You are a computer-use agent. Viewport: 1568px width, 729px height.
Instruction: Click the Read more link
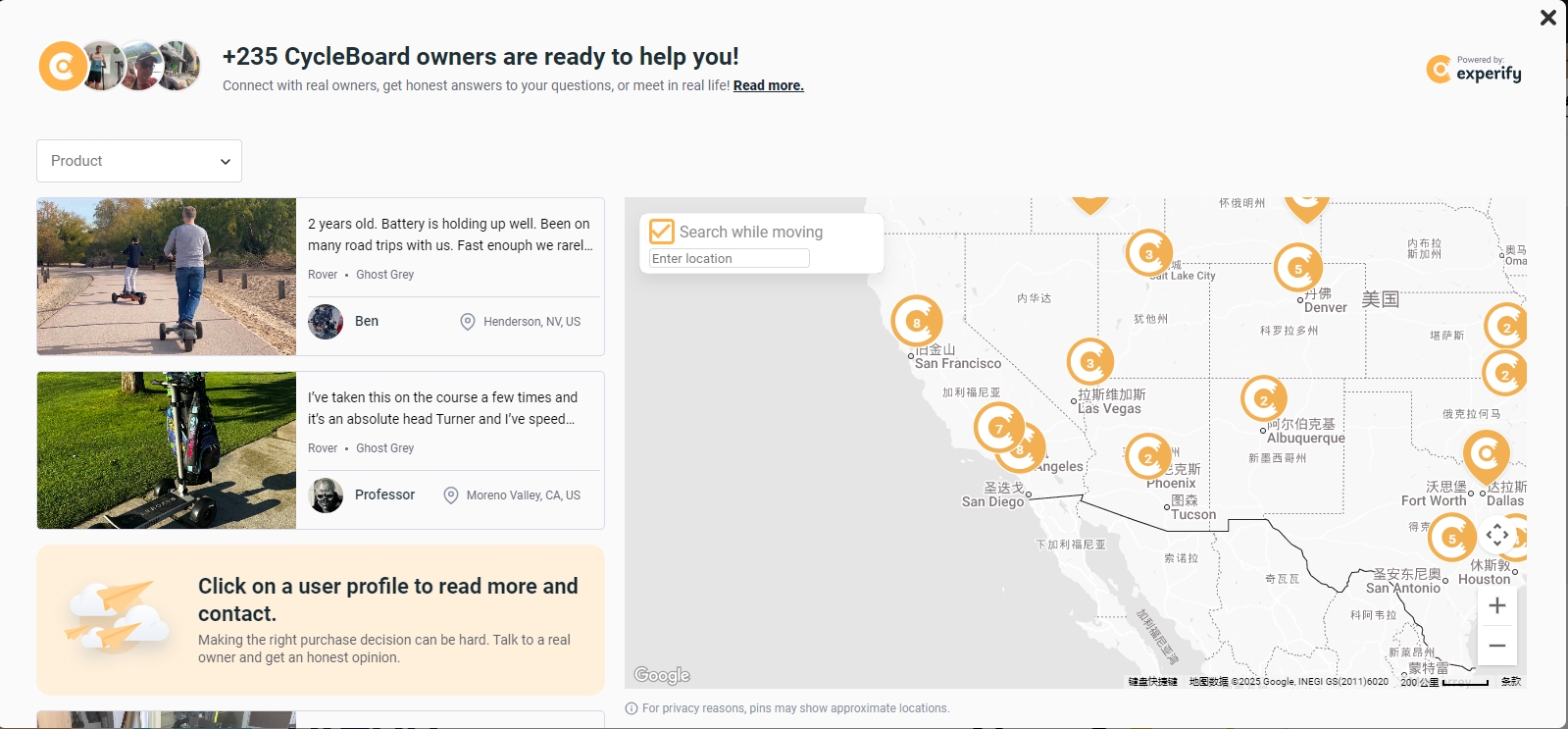[768, 85]
